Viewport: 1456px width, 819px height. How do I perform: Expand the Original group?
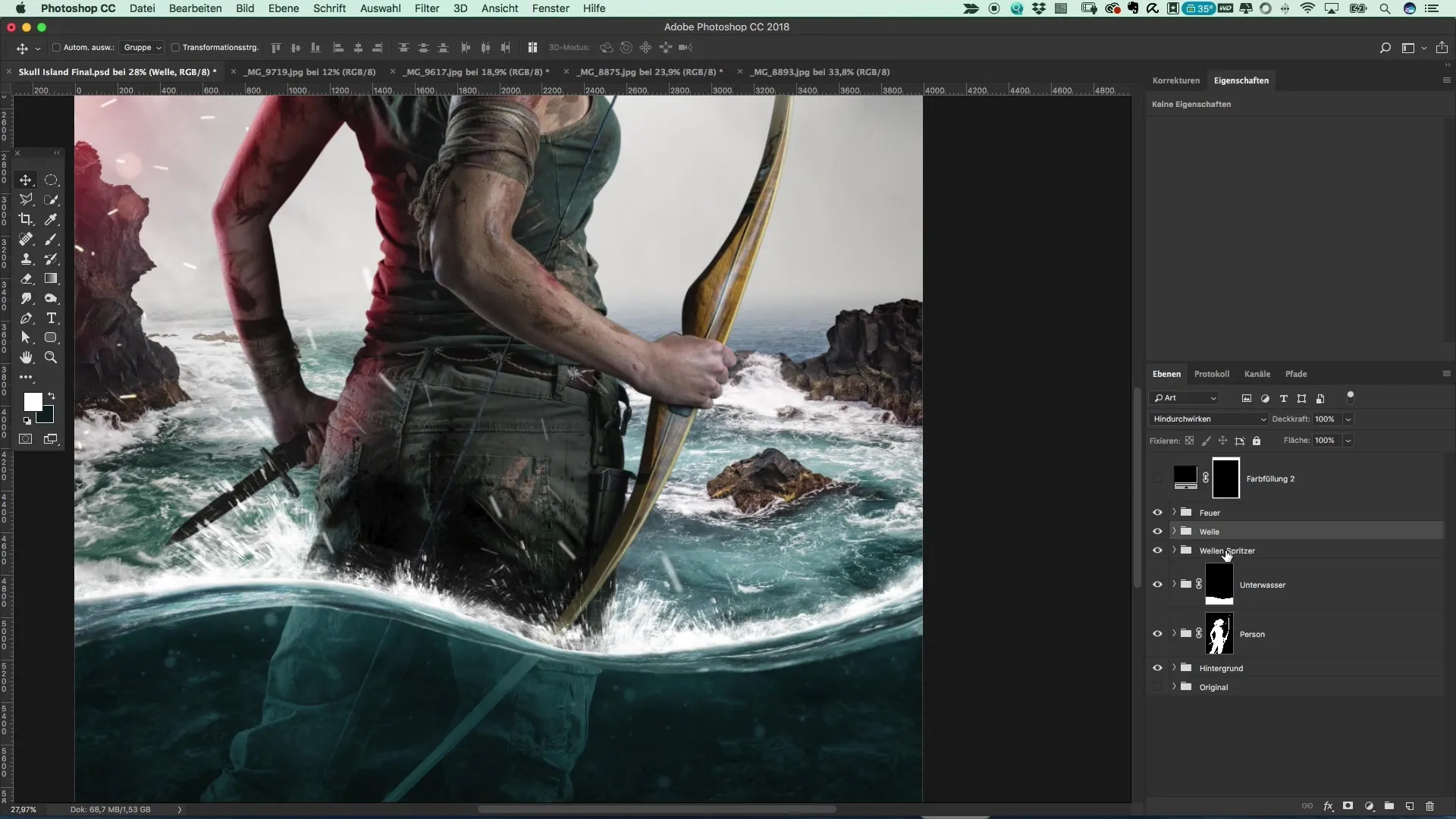[1174, 687]
